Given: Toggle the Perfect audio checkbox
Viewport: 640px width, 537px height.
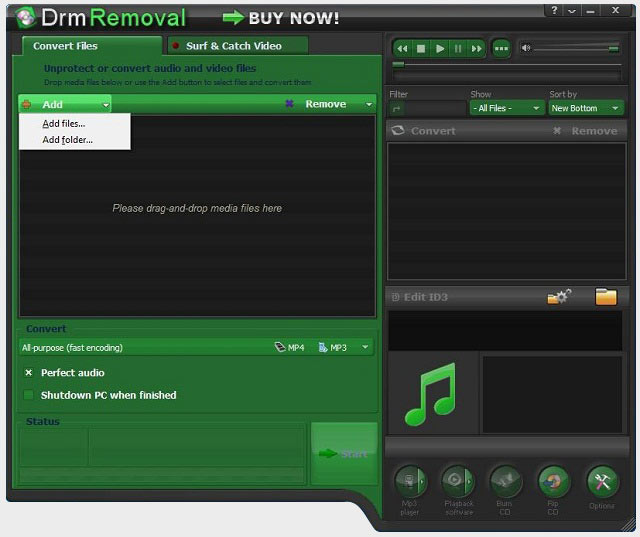Looking at the screenshot, I should pyautogui.click(x=29, y=373).
